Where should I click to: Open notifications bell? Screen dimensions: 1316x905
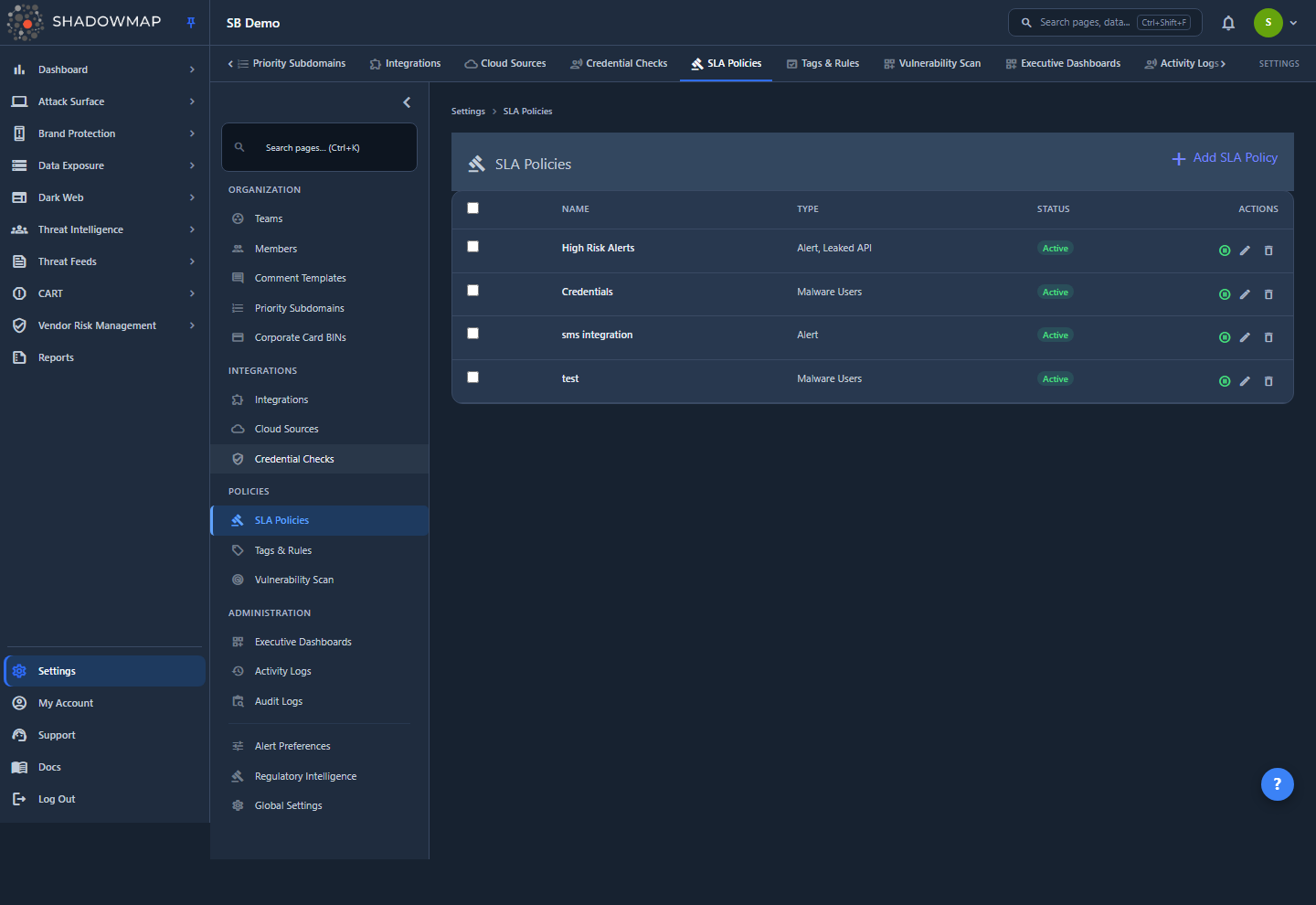pos(1228,23)
